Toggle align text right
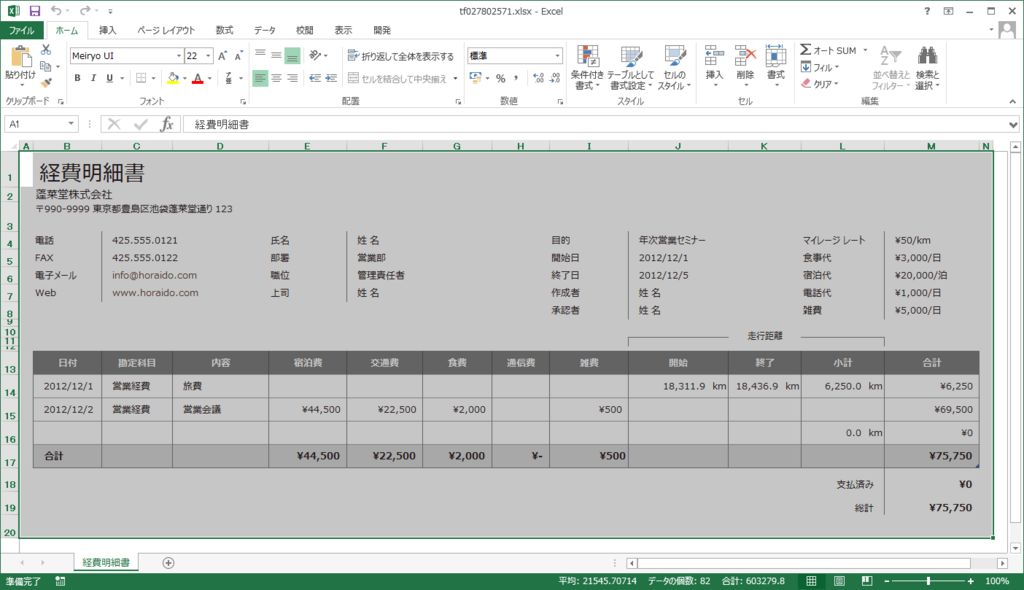This screenshot has height=590, width=1024. pyautogui.click(x=293, y=78)
